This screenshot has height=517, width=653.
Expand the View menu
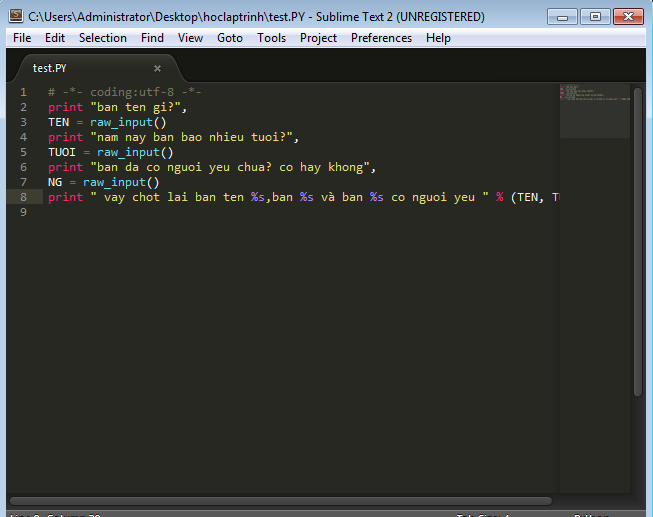pos(190,38)
